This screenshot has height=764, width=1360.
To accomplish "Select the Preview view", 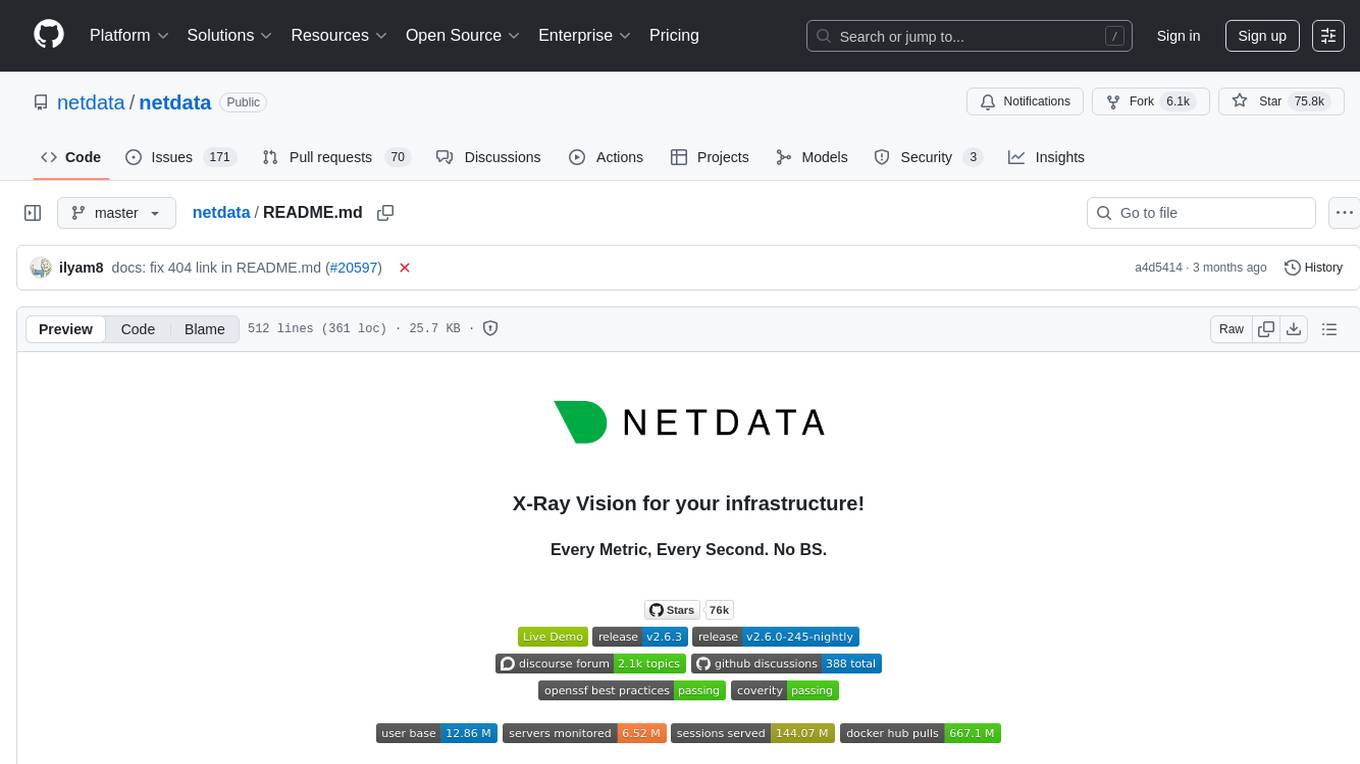I will point(66,329).
